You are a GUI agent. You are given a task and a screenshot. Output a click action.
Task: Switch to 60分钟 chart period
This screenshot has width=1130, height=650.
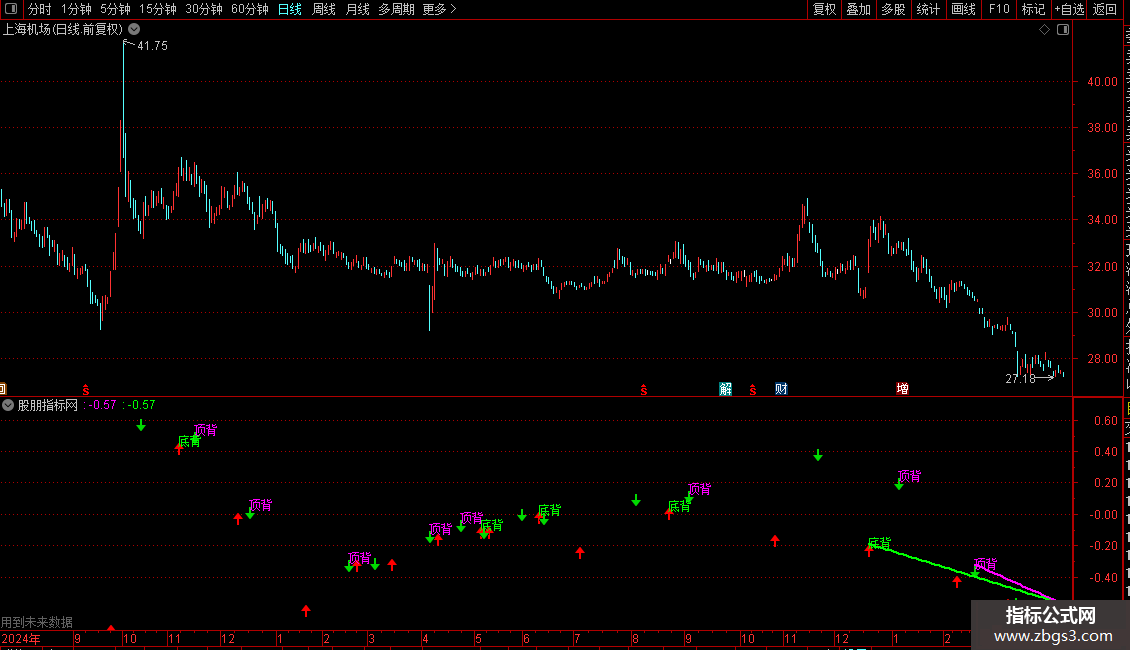(249, 9)
